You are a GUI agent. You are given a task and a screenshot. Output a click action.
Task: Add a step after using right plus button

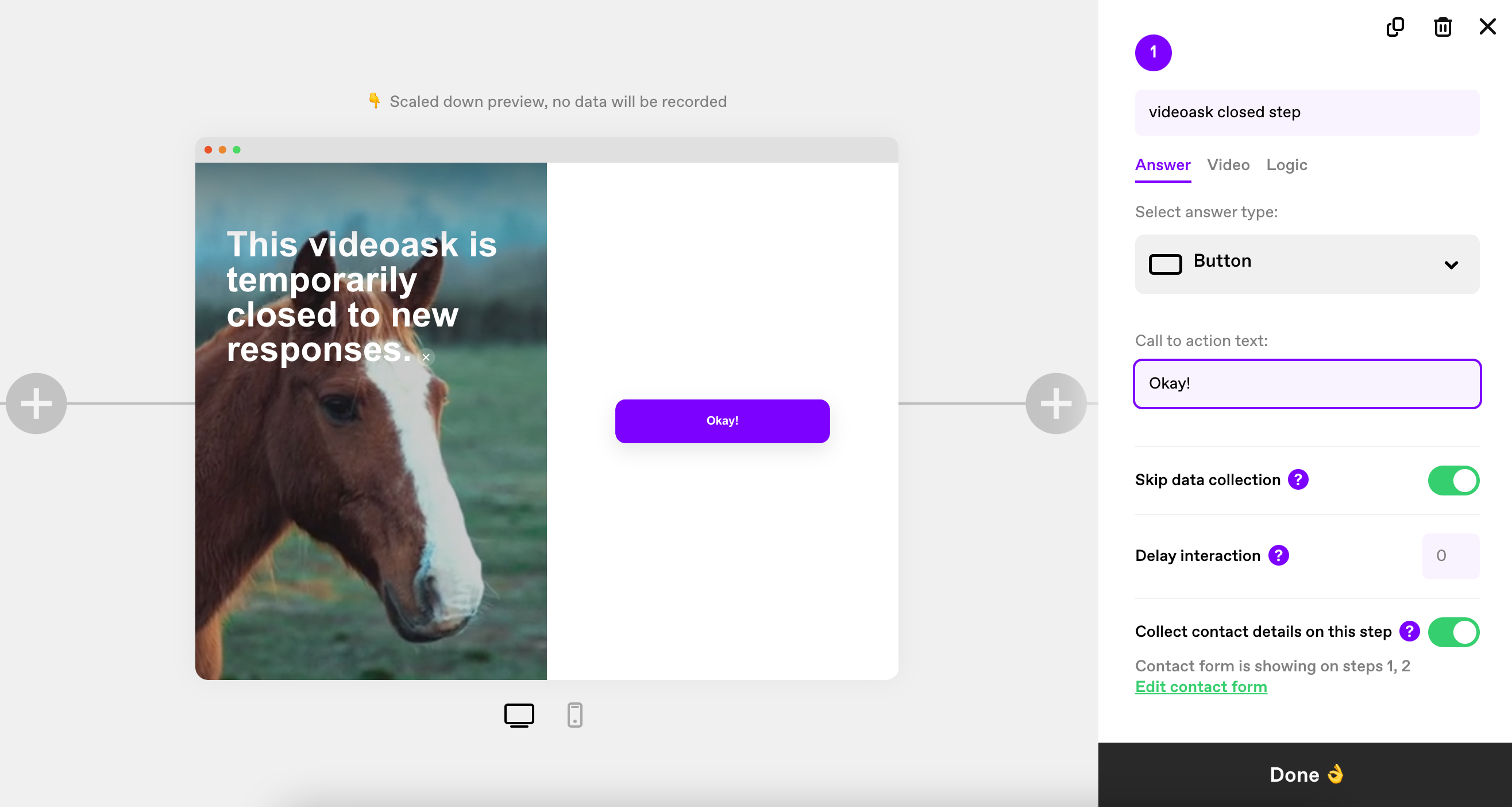click(x=1056, y=403)
